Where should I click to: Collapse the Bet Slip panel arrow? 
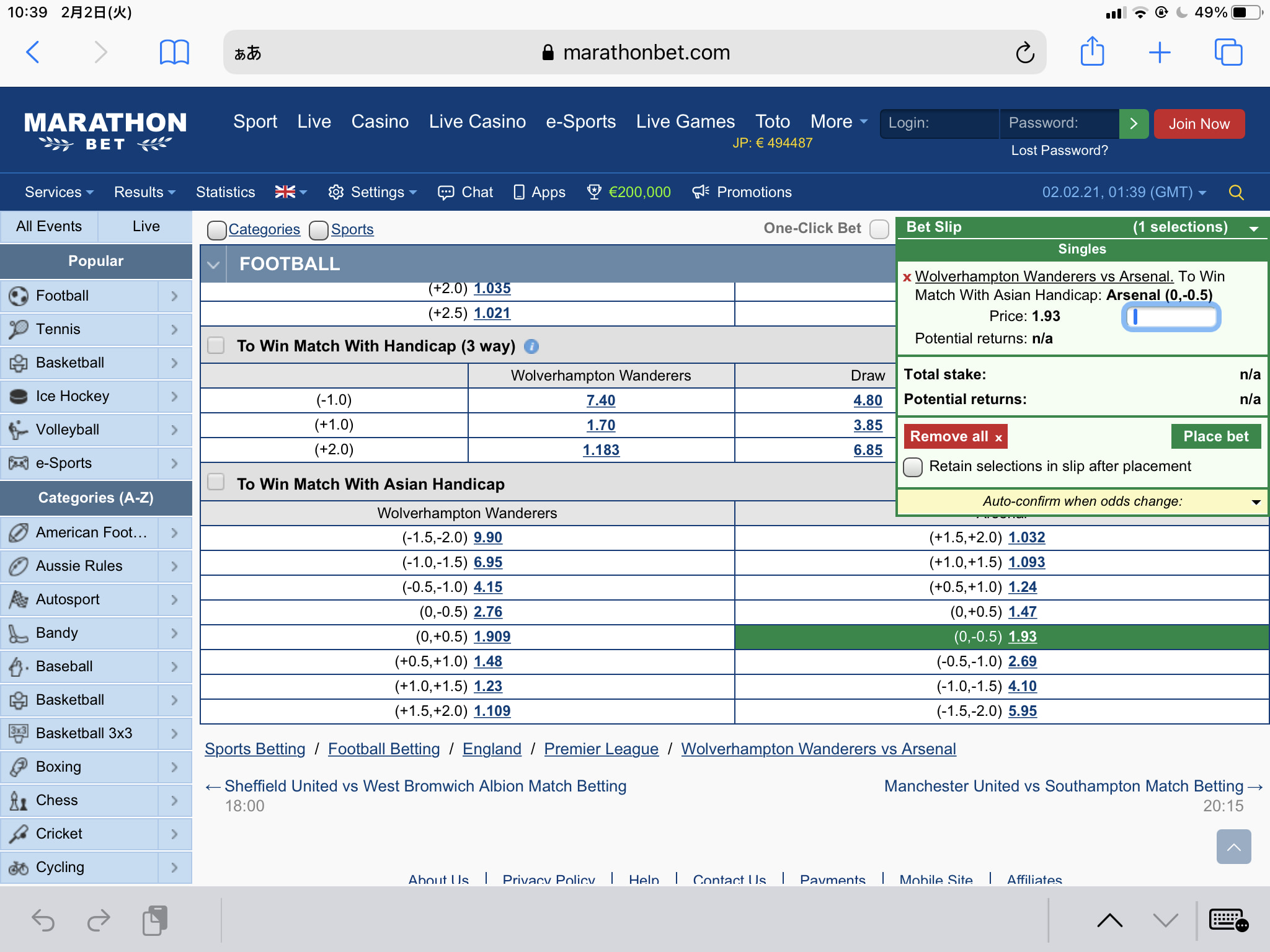coord(1253,229)
